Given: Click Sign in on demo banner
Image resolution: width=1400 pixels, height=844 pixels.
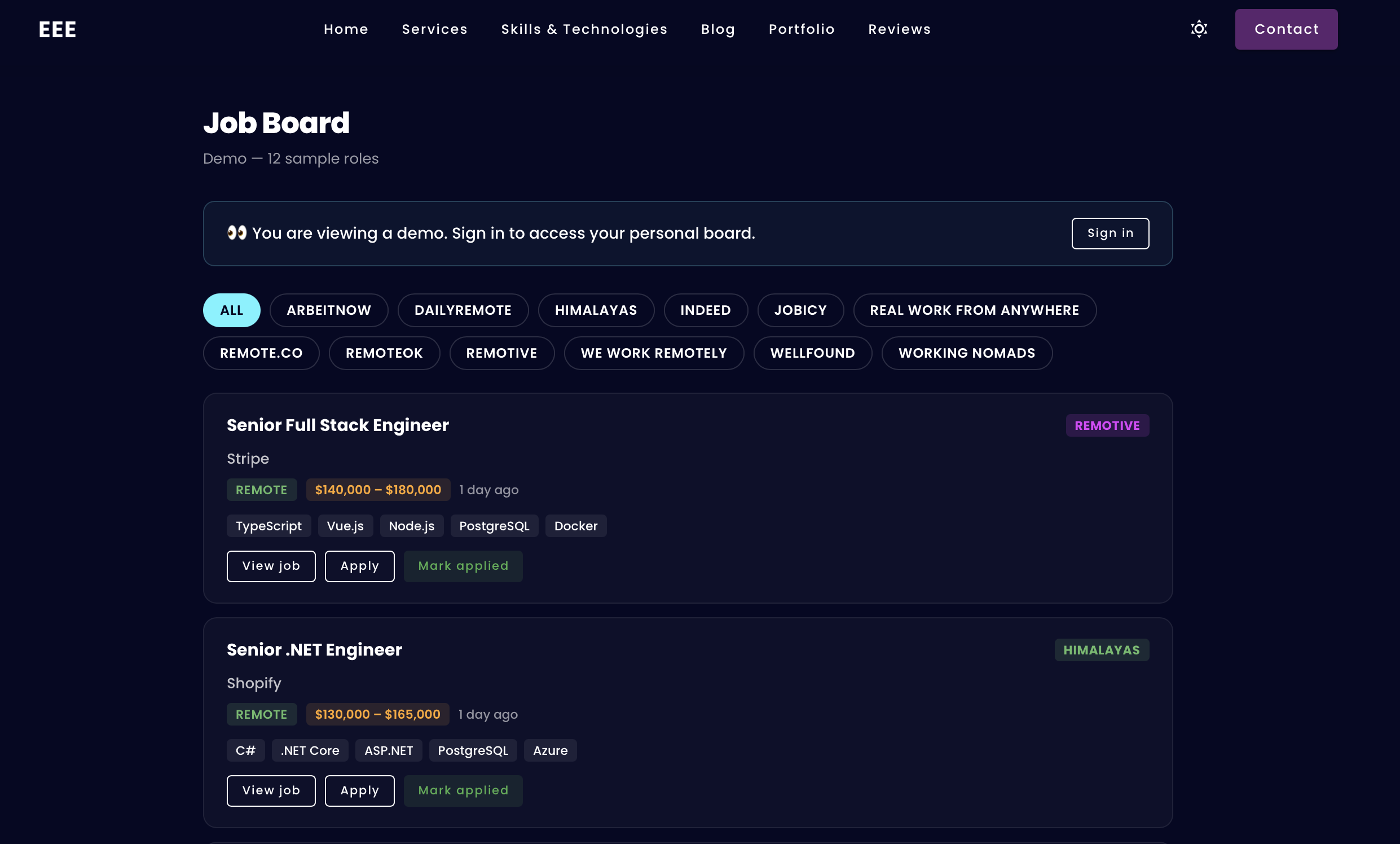Looking at the screenshot, I should (x=1110, y=233).
